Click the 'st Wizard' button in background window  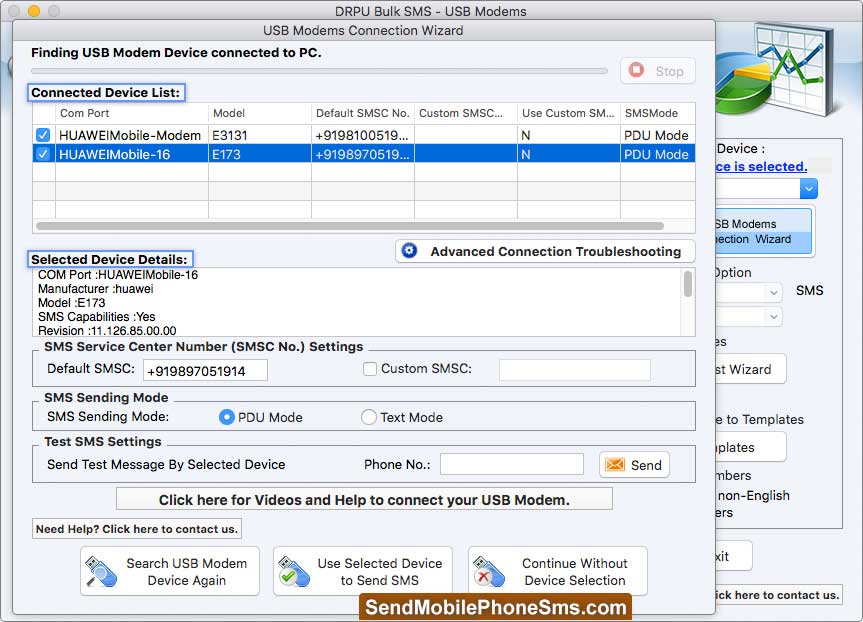tap(751, 369)
